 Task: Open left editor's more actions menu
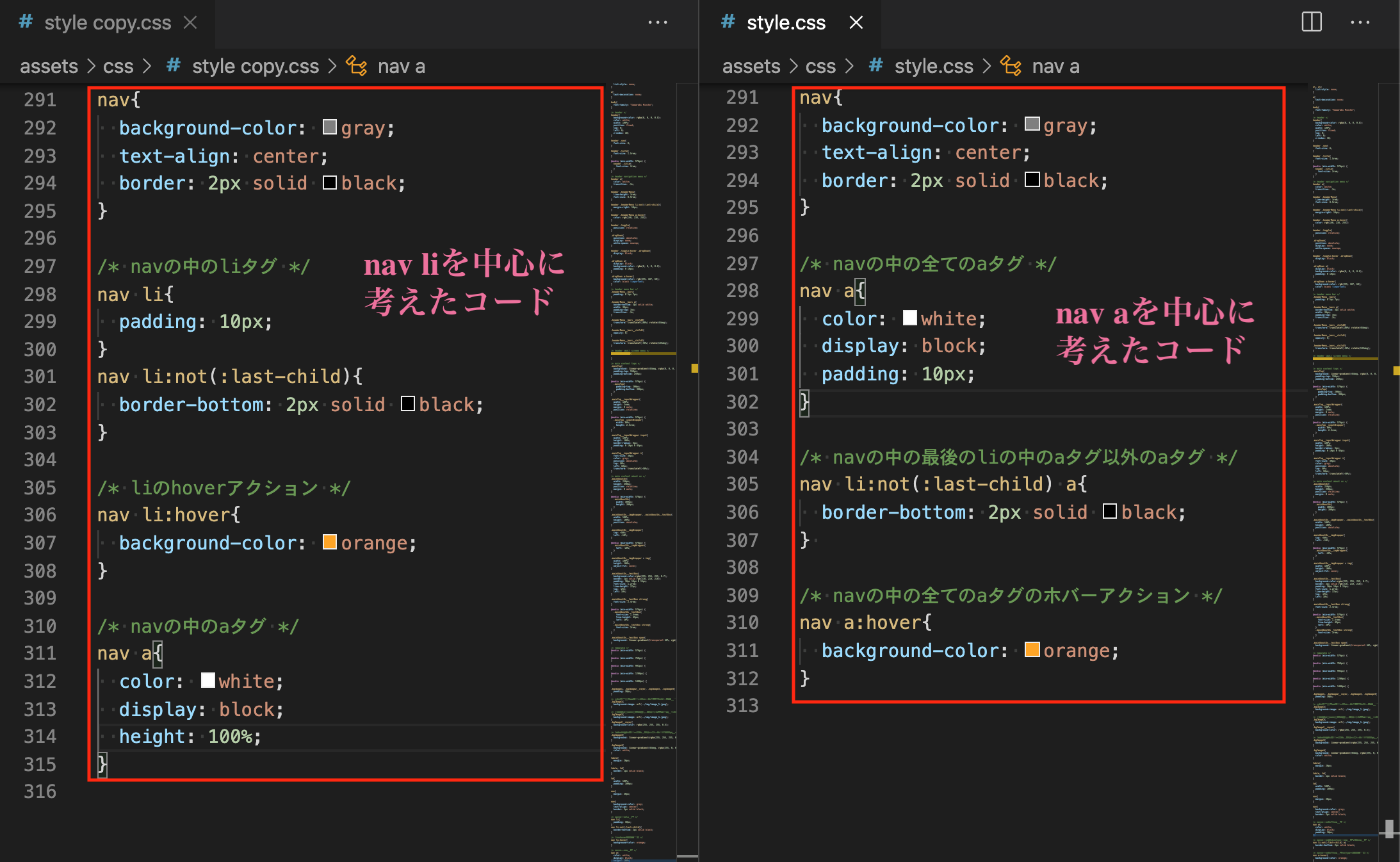(658, 22)
